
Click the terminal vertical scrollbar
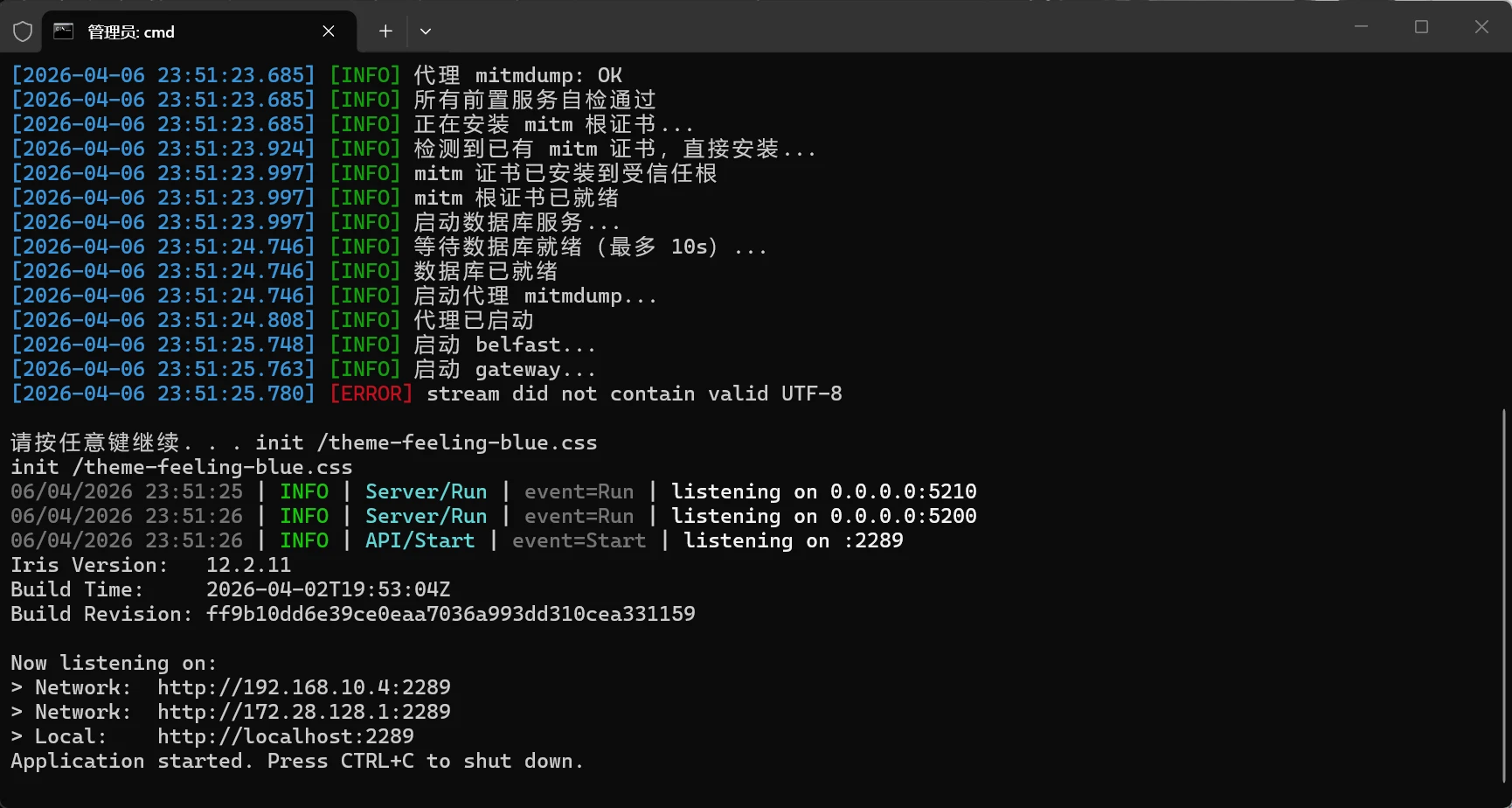(1505, 595)
